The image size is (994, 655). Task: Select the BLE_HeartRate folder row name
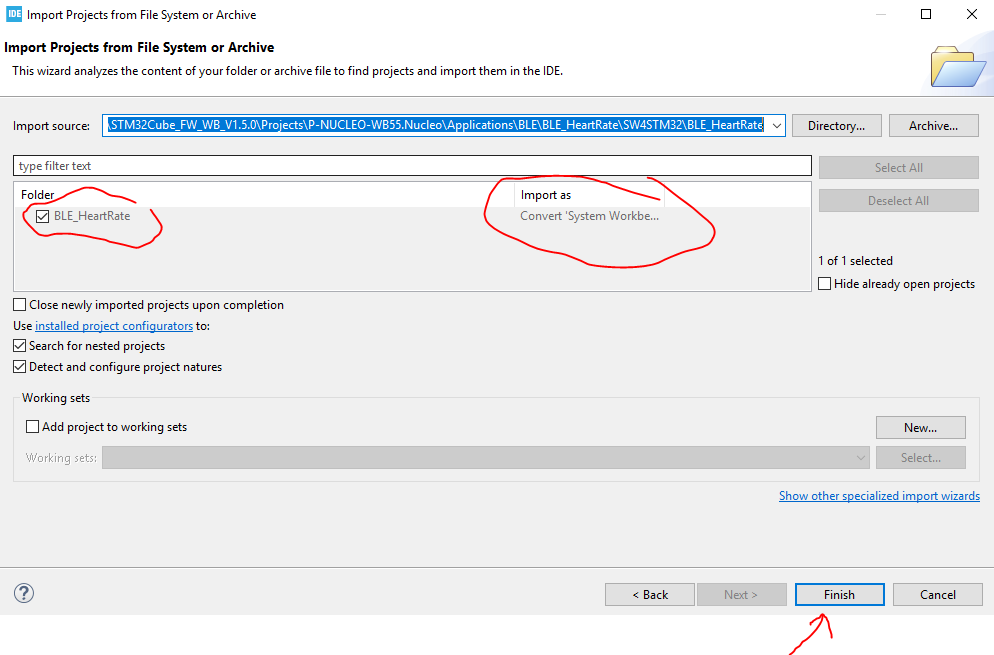click(x=92, y=216)
